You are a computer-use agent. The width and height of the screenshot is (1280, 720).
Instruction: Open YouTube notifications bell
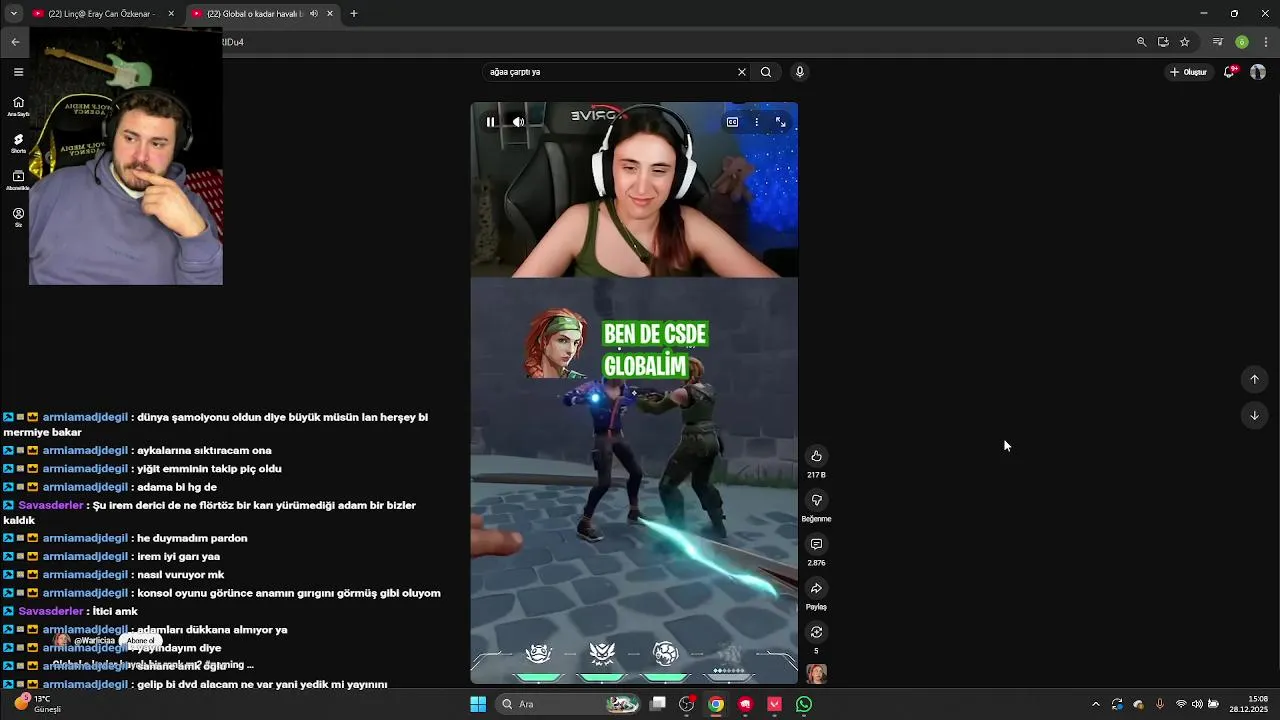1230,72
